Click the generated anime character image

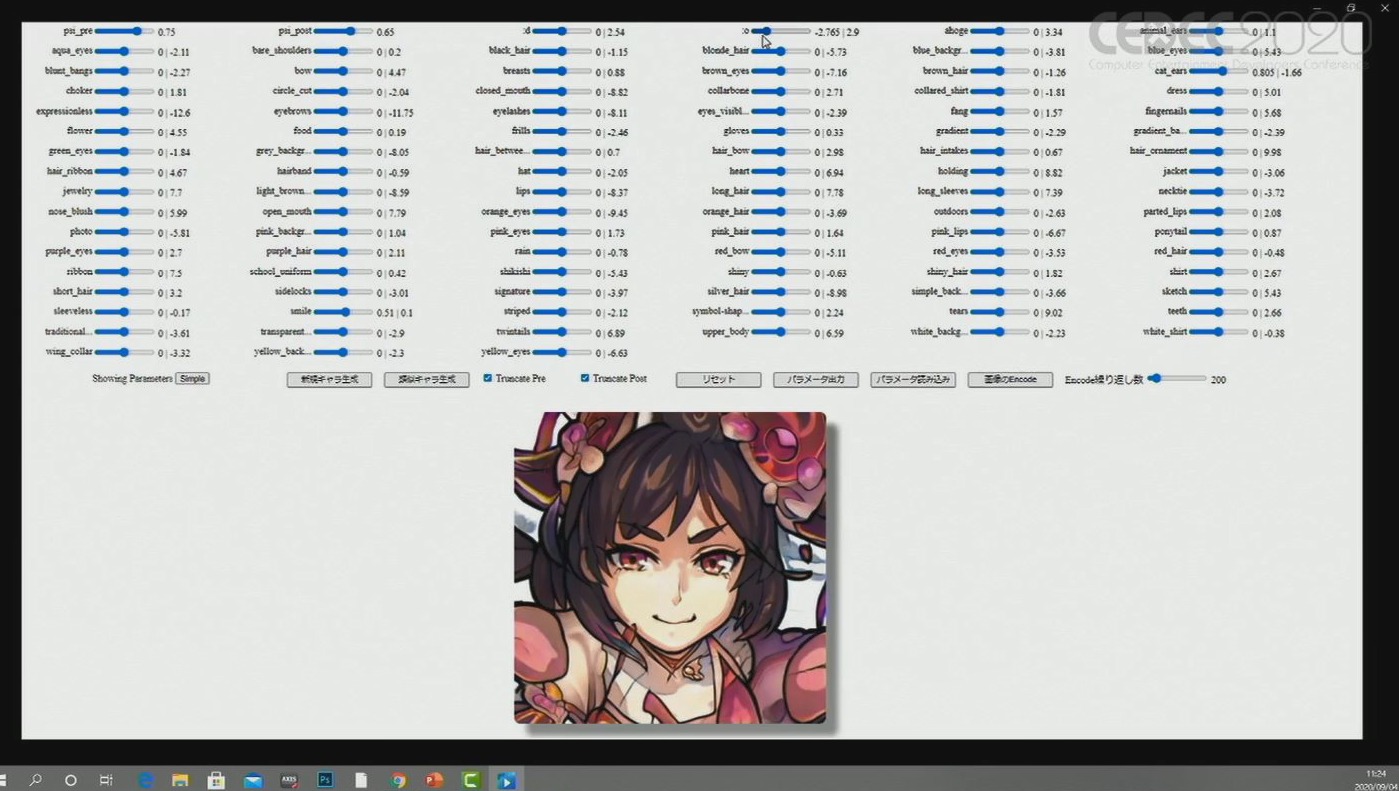click(x=670, y=567)
